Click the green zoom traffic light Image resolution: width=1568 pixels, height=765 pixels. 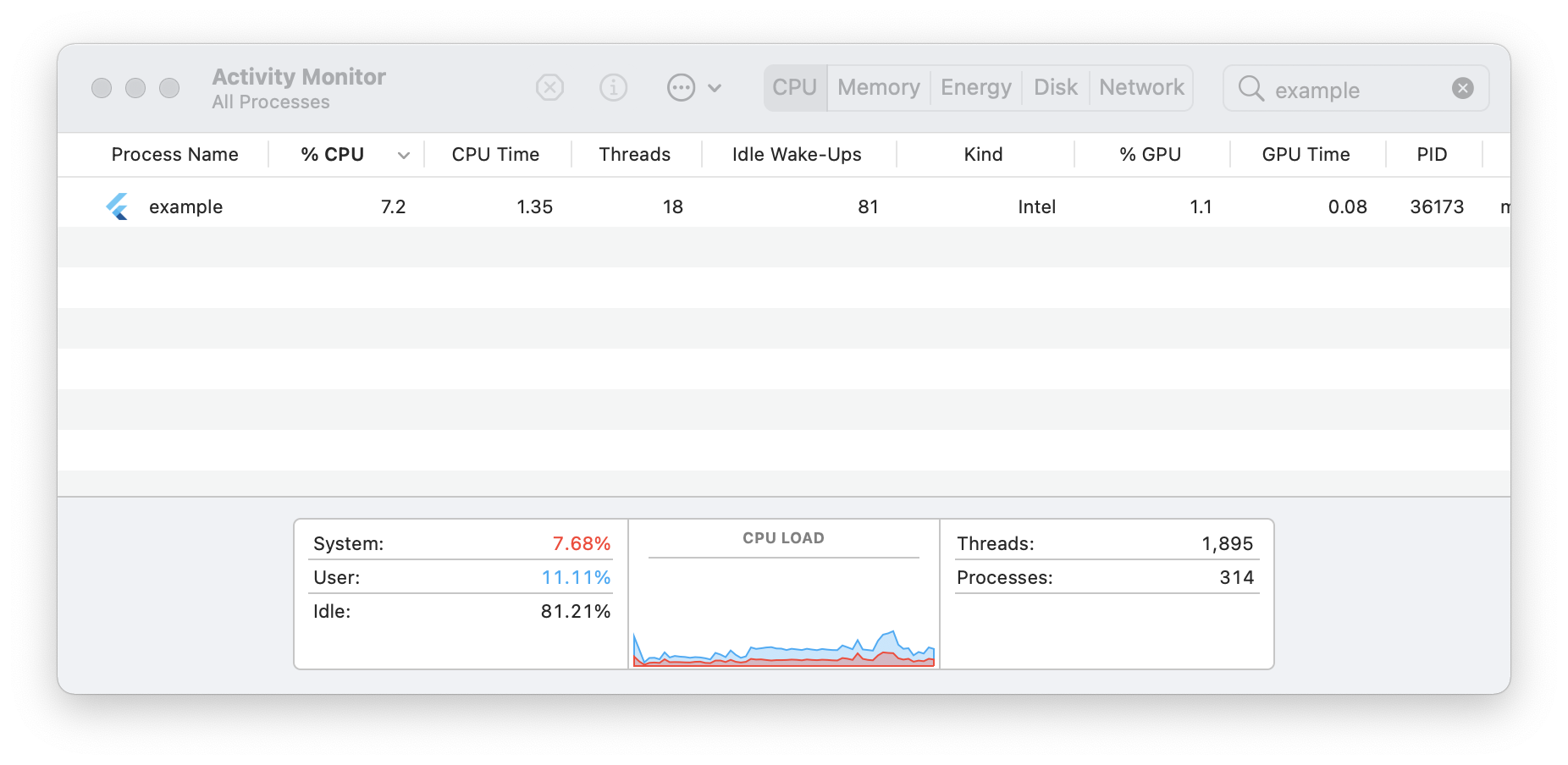pos(169,87)
